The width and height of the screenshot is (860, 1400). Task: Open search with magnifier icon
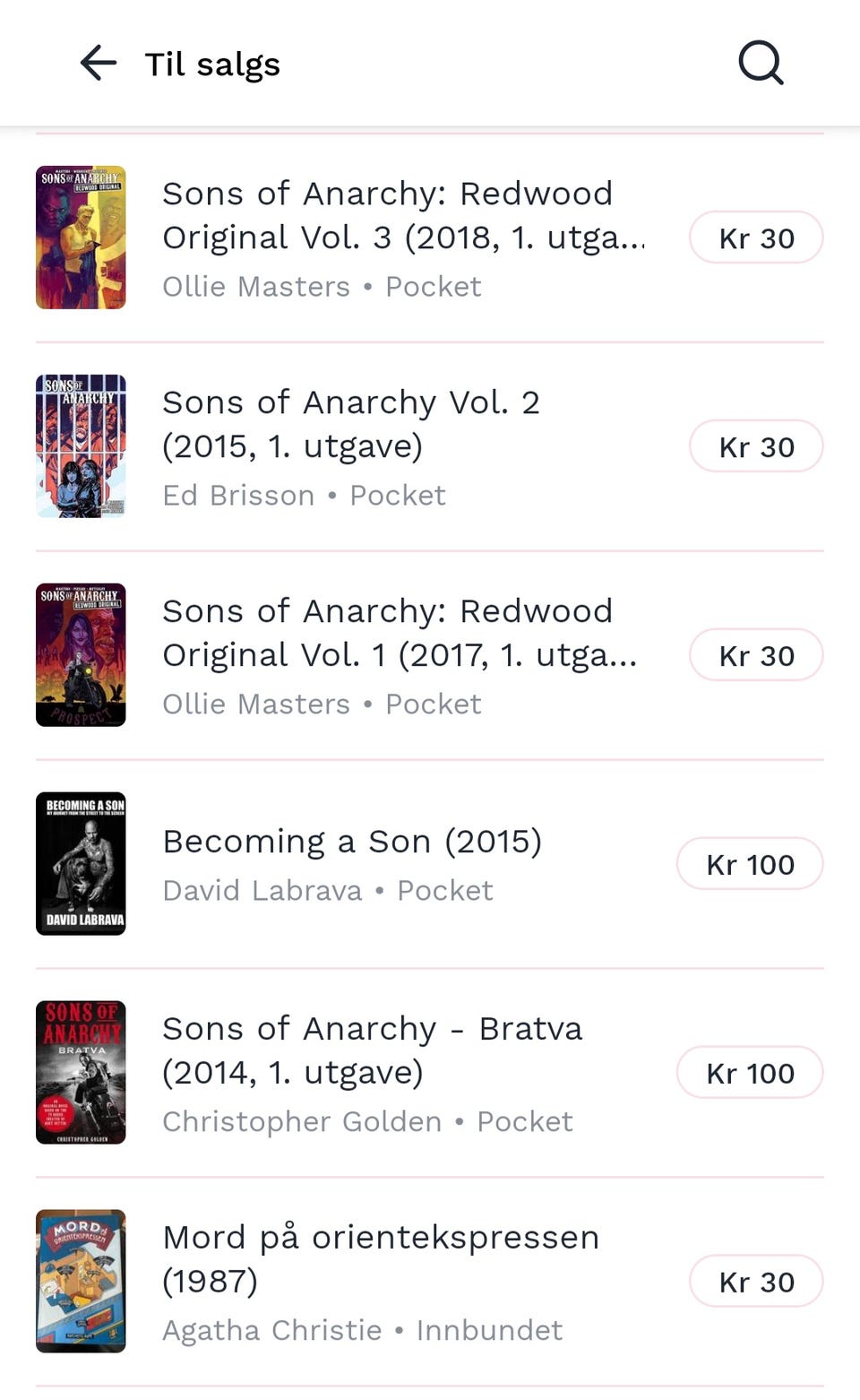point(761,64)
